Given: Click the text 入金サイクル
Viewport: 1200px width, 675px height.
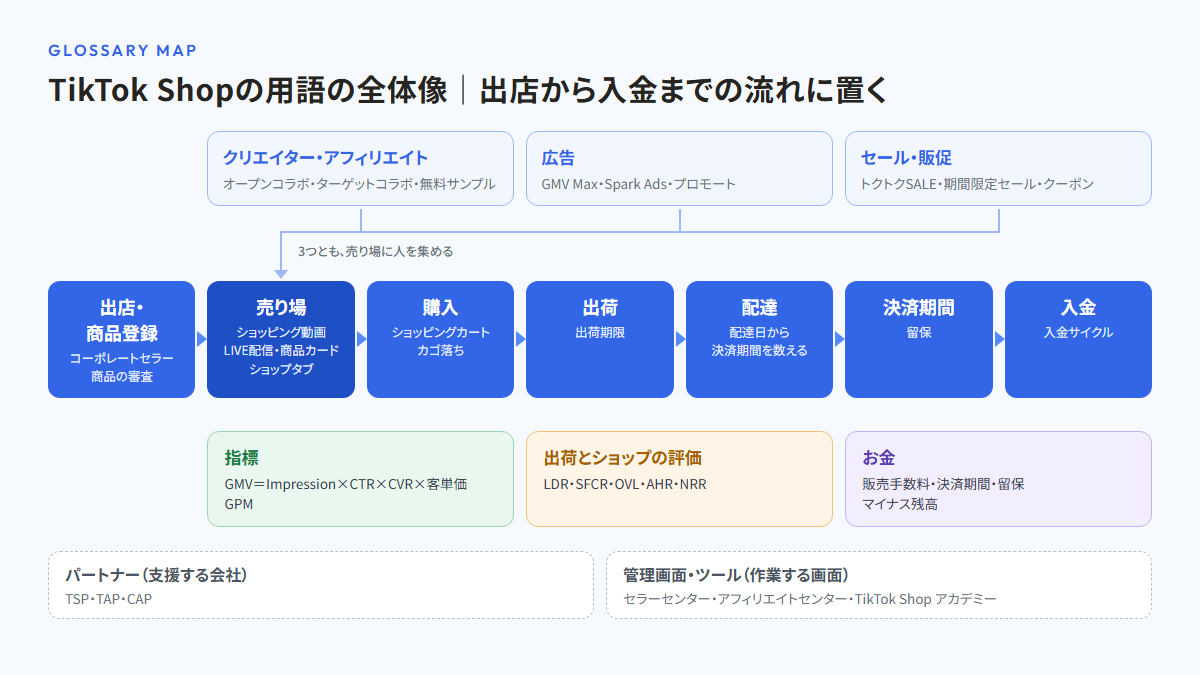Looking at the screenshot, I should click(x=1078, y=332).
